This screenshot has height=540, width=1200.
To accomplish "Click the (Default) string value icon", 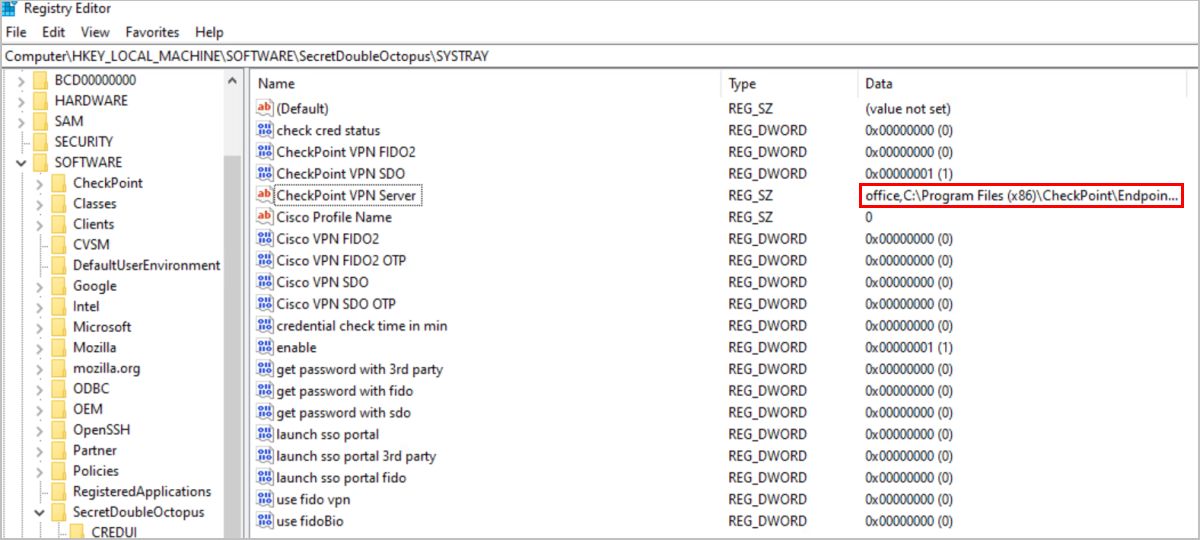I will coord(265,108).
